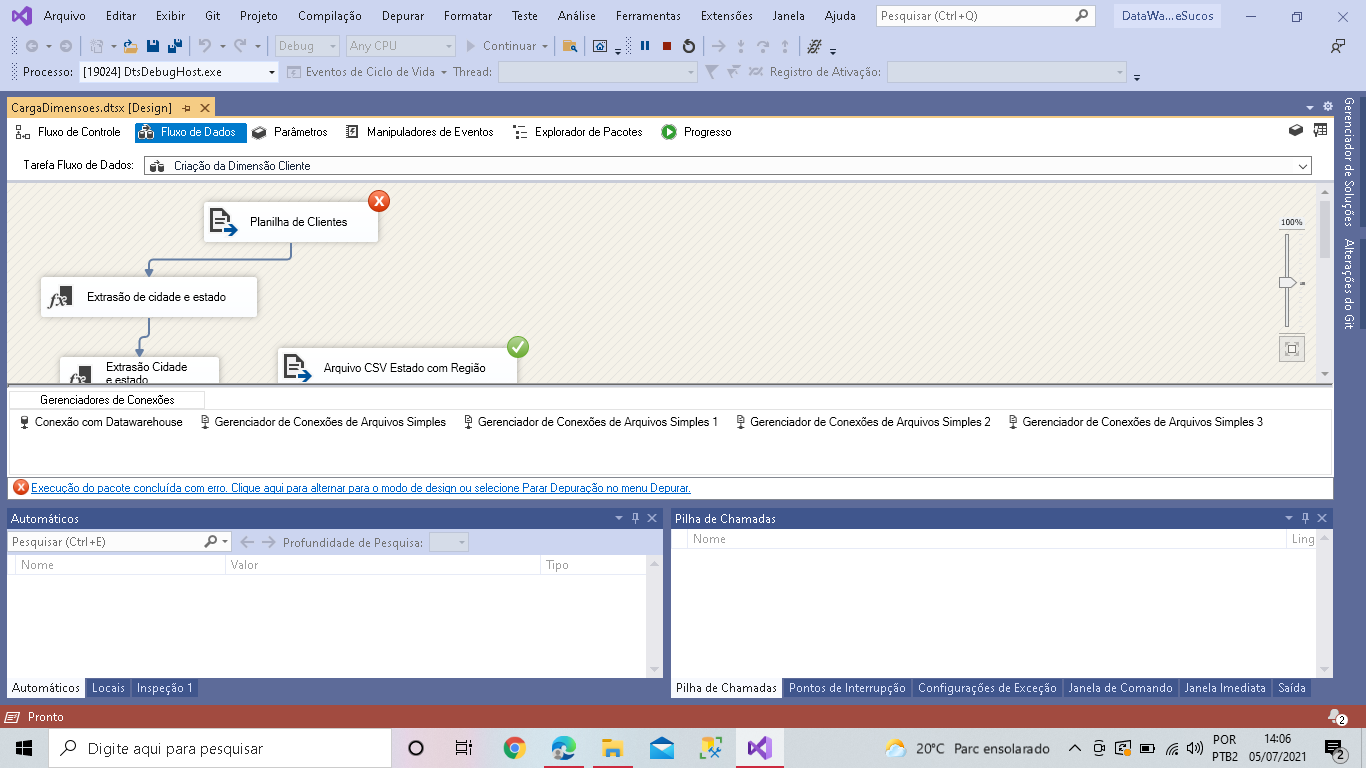Select Extrasão de cidade e estado component

click(x=149, y=297)
